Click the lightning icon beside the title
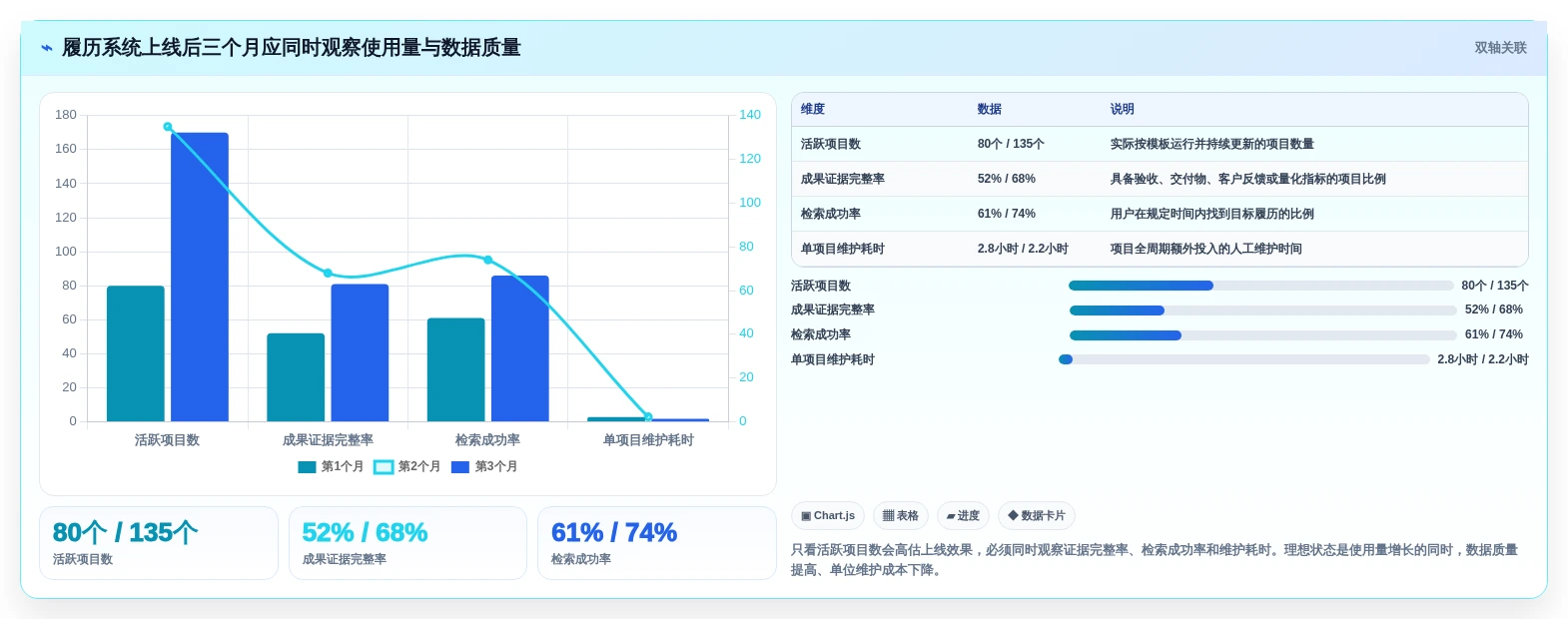The image size is (1568, 619). pyautogui.click(x=46, y=48)
